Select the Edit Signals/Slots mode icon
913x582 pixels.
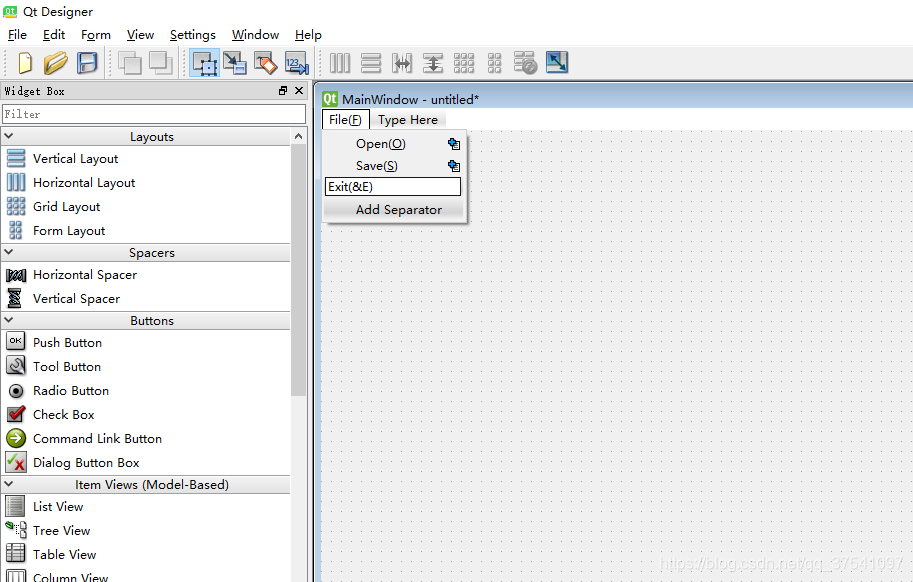(x=235, y=63)
